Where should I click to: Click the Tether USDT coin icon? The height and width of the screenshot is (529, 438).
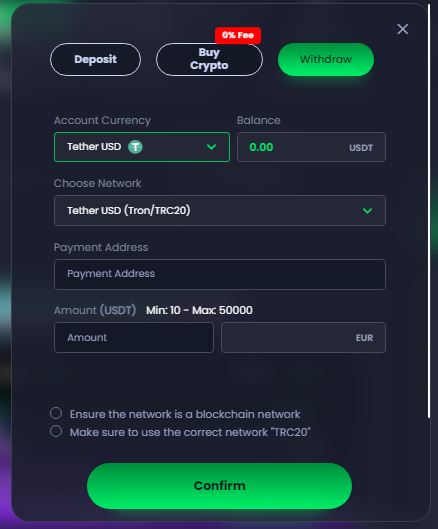click(x=135, y=147)
